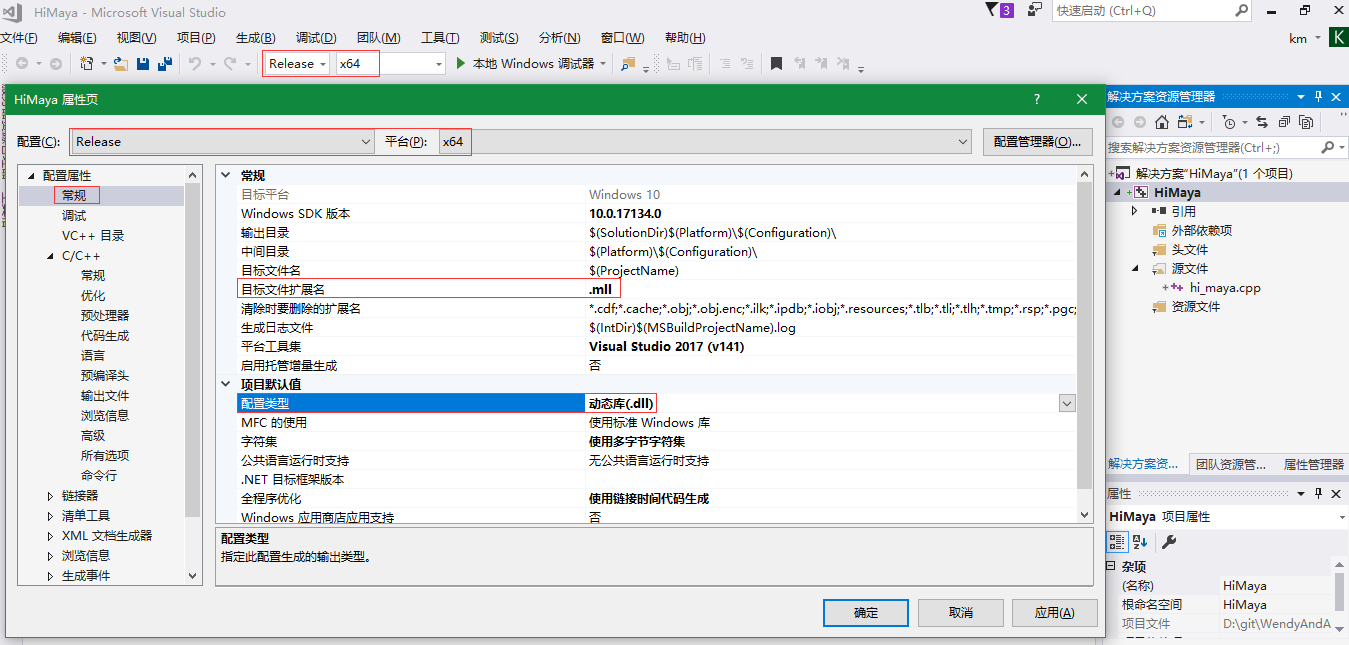1349x645 pixels.
Task: Collapse the 杂项 category in Properties
Action: (1111, 567)
